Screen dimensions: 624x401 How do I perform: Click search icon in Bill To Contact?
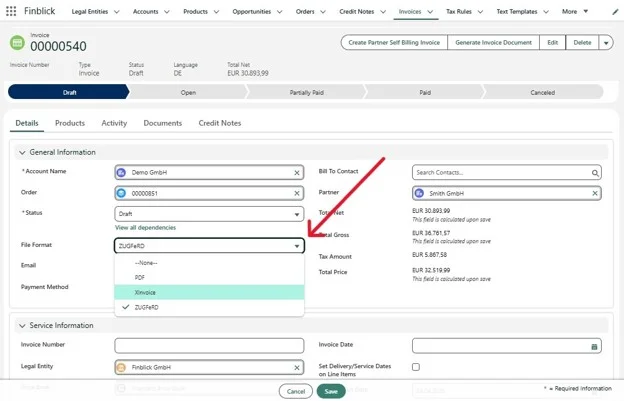tap(595, 173)
